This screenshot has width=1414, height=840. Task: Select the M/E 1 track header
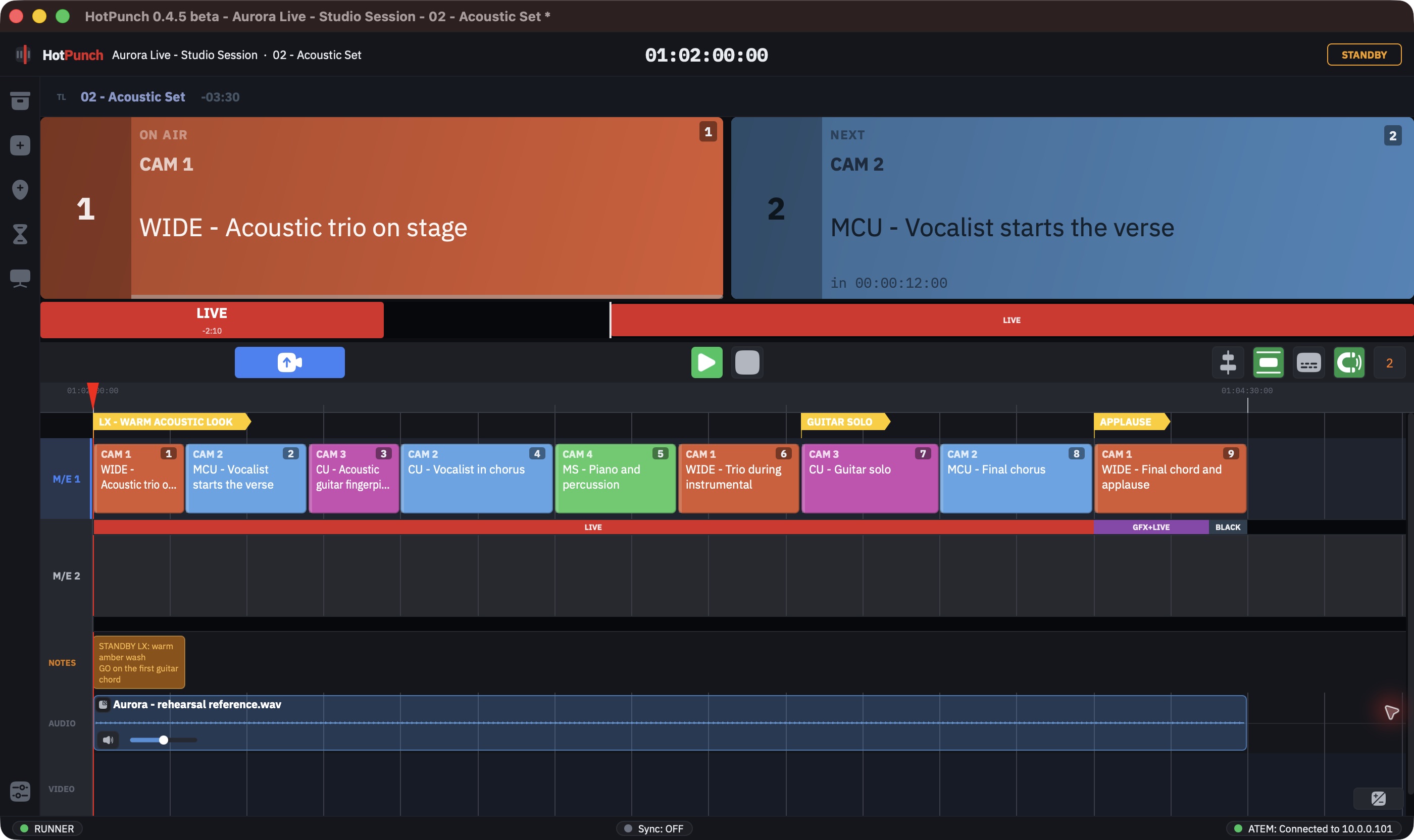tap(66, 479)
